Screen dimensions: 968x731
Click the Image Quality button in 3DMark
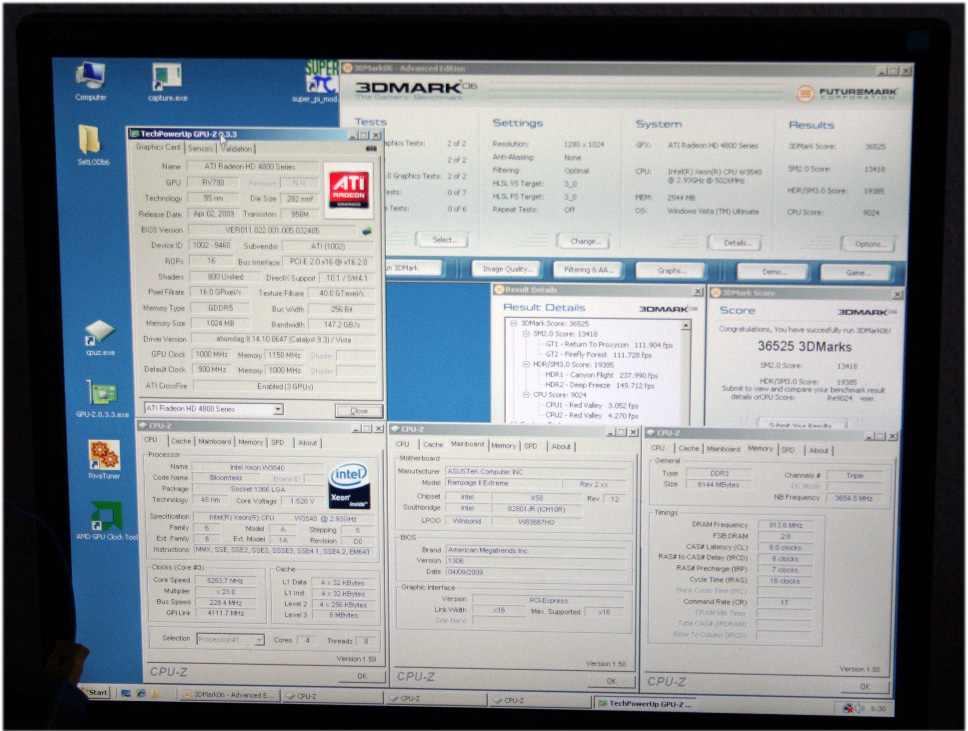(506, 269)
